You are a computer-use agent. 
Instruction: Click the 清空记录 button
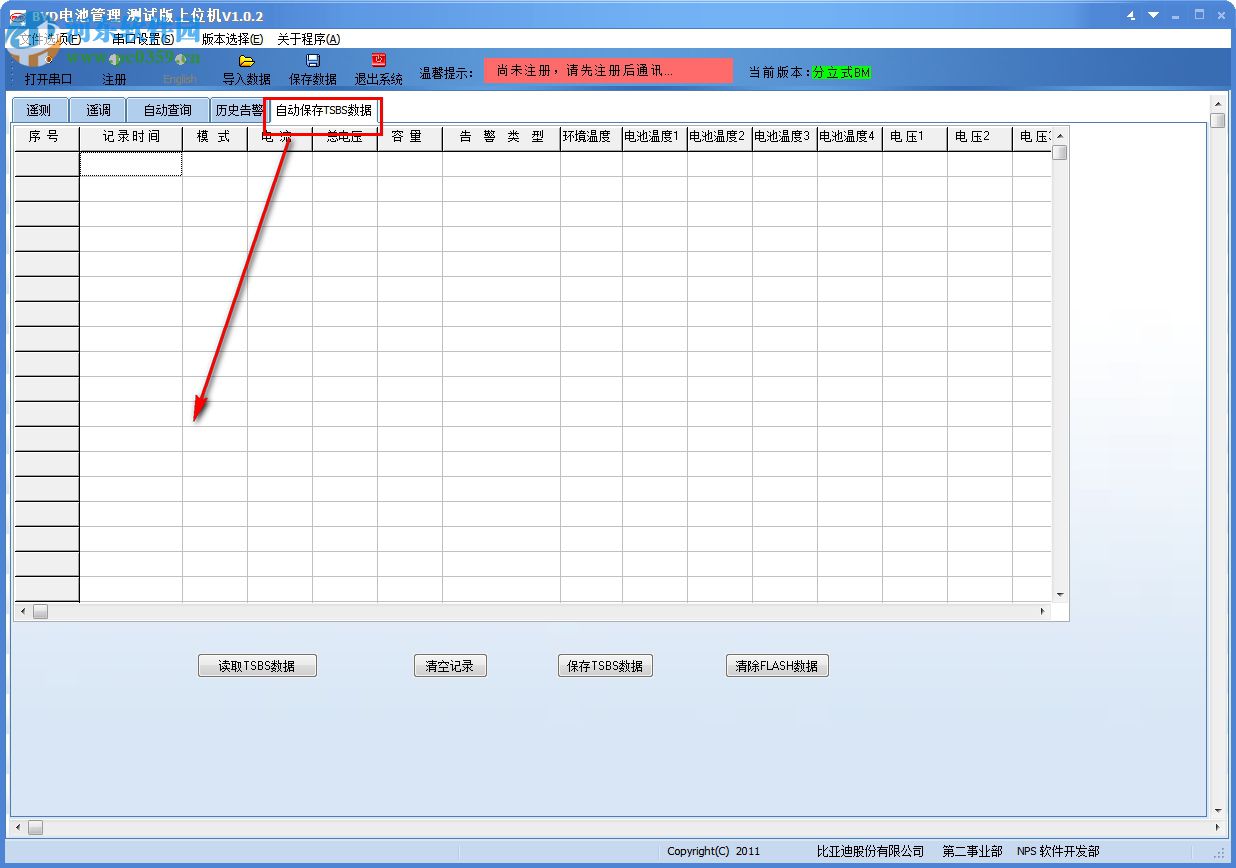pos(450,666)
